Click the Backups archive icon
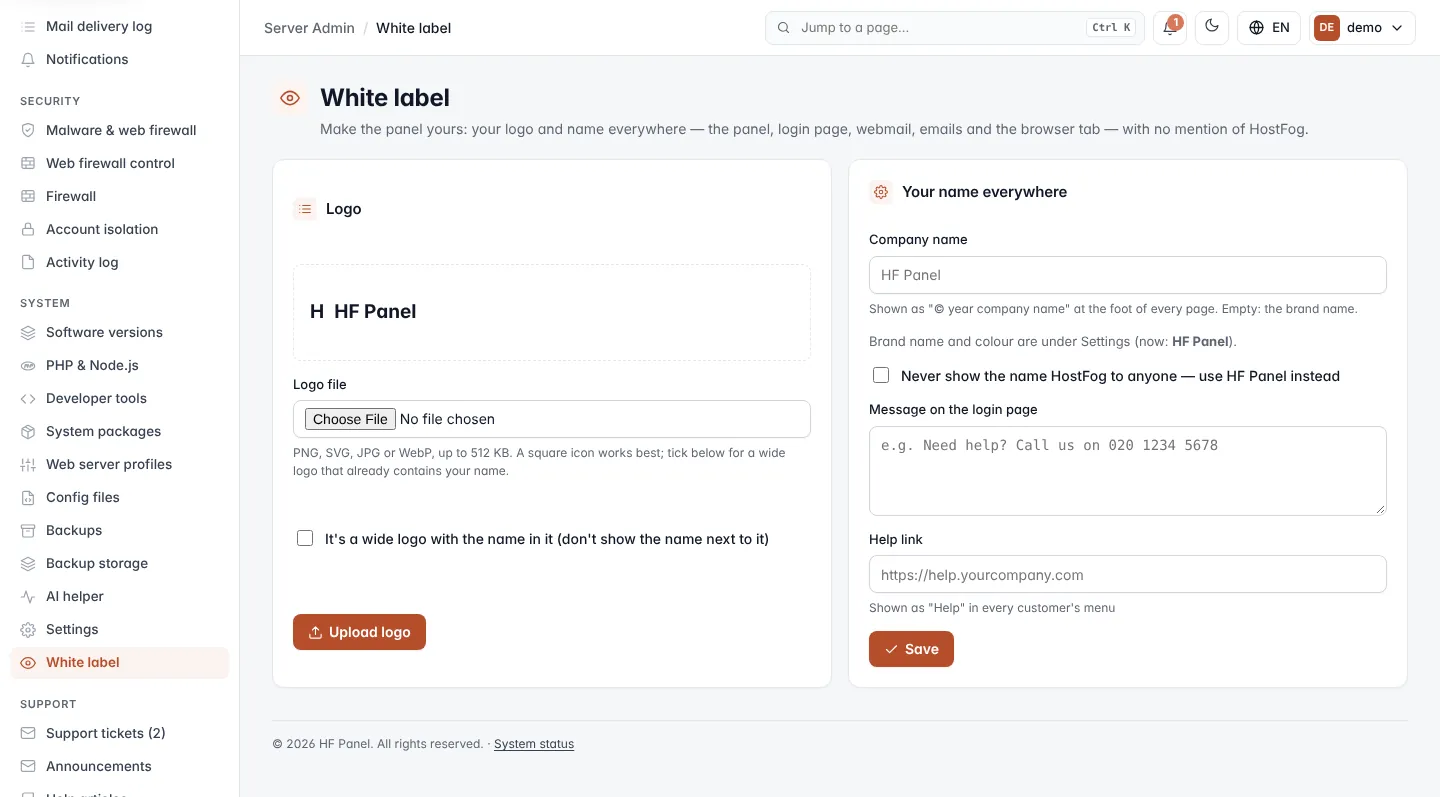The width and height of the screenshot is (1440, 797). [28, 530]
